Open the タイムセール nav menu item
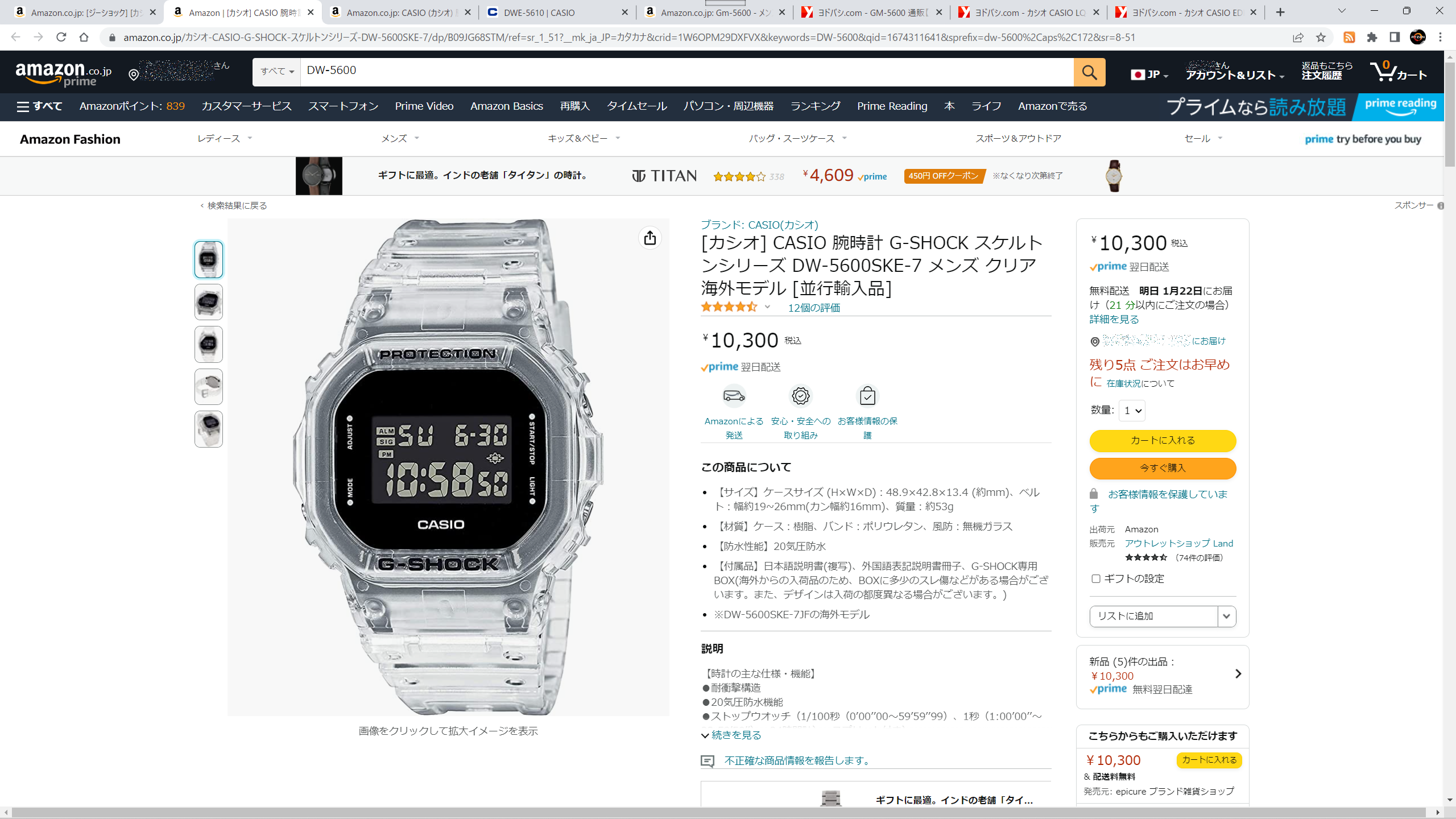The width and height of the screenshot is (1456, 819). tap(636, 106)
